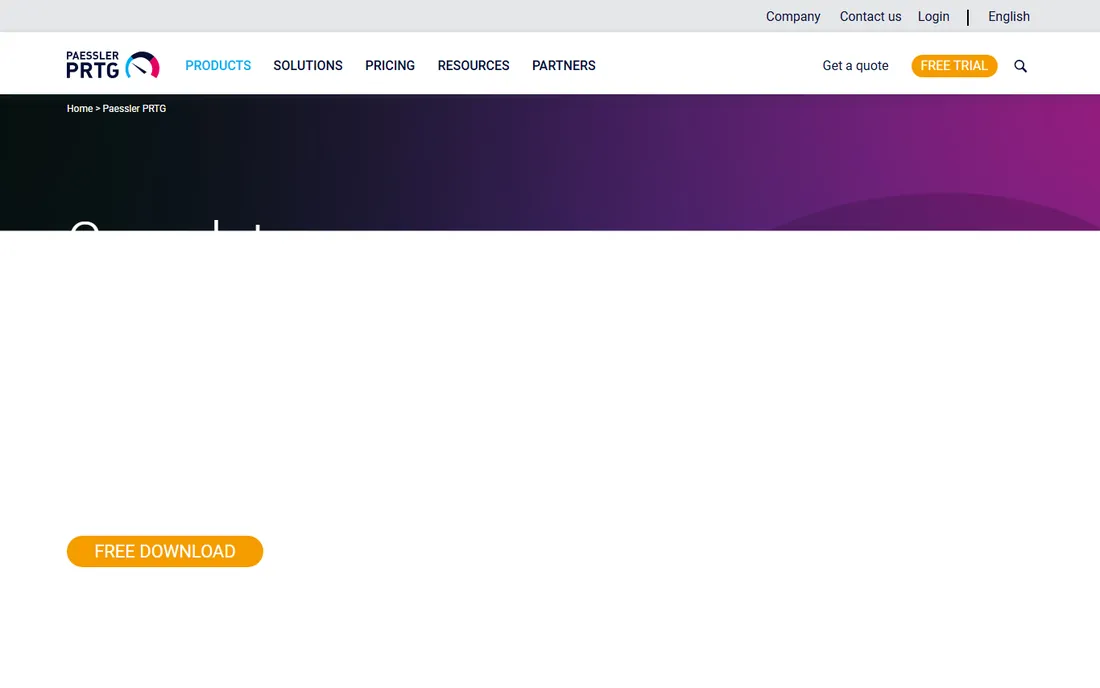Click the Paessler PRTG logo

pos(113,65)
